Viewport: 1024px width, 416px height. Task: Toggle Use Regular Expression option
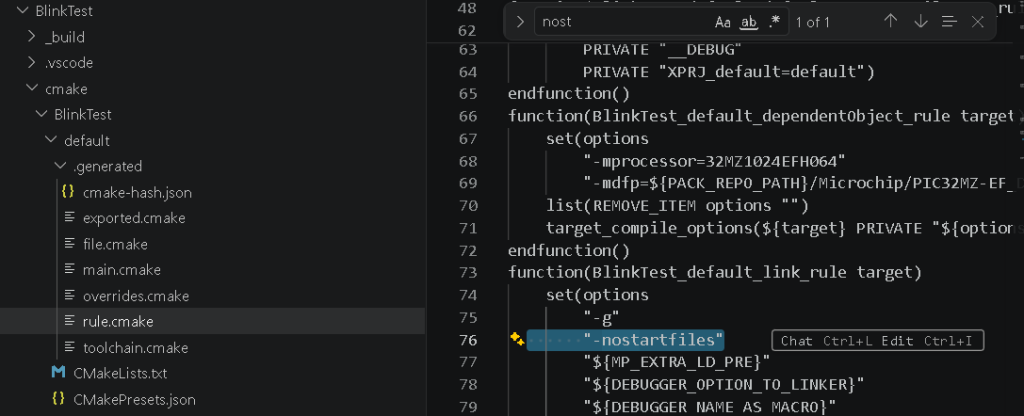pos(775,22)
